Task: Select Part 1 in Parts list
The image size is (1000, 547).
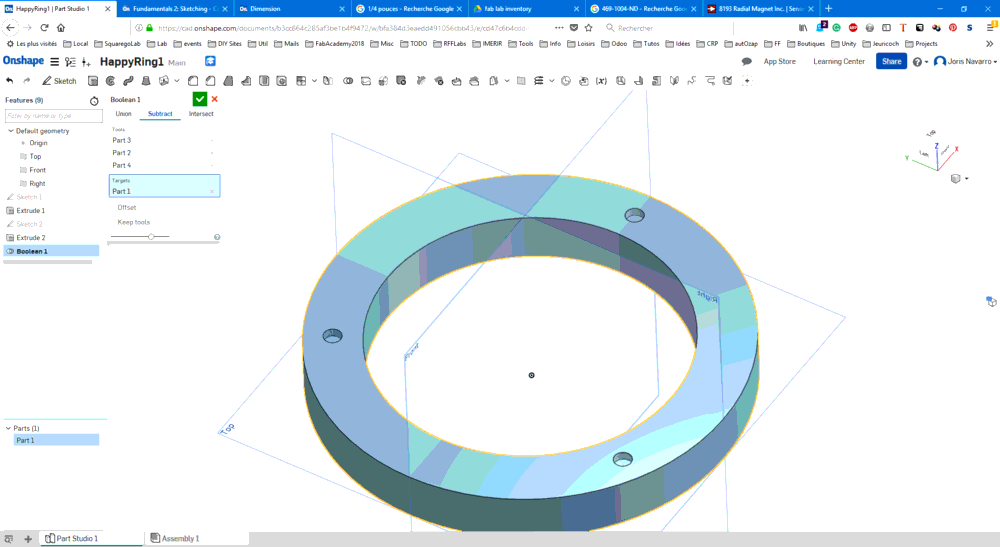Action: click(56, 441)
